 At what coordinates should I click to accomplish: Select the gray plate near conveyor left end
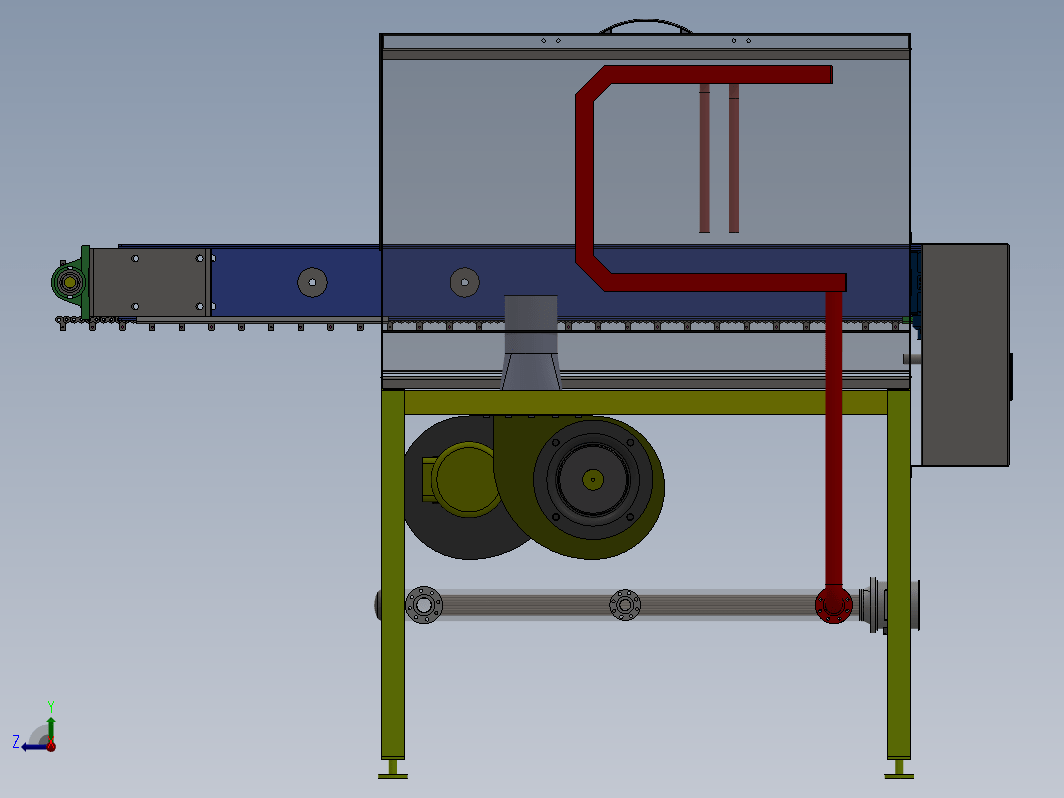point(151,282)
